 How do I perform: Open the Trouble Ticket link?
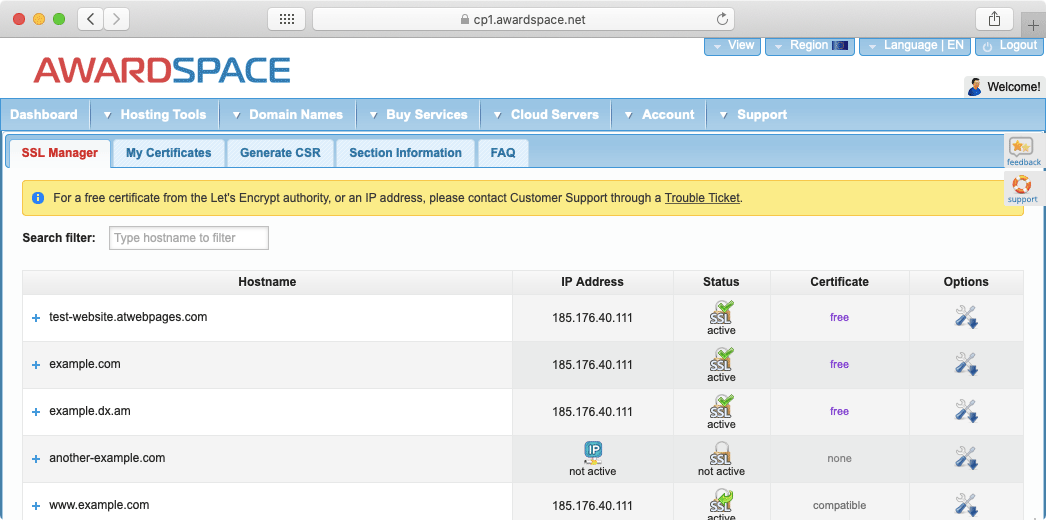702,198
